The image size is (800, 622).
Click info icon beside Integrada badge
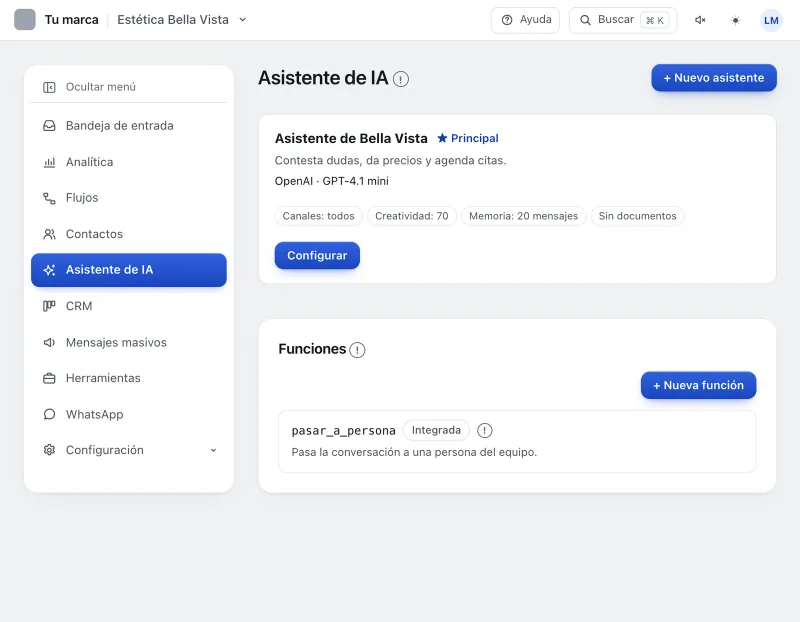[485, 431]
